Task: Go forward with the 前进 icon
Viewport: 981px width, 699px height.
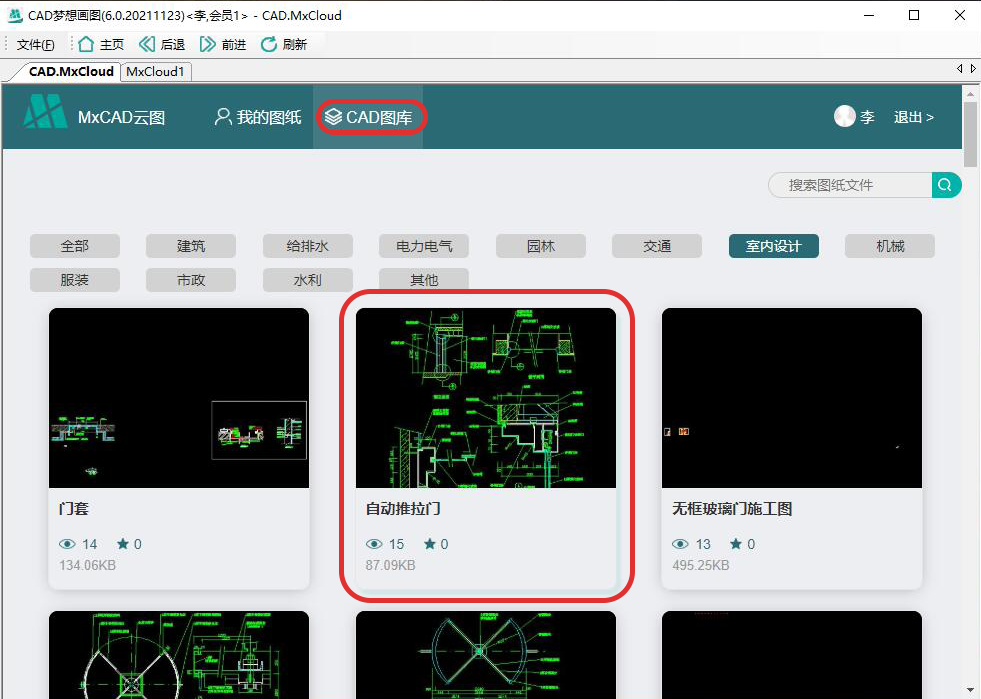Action: click(207, 44)
